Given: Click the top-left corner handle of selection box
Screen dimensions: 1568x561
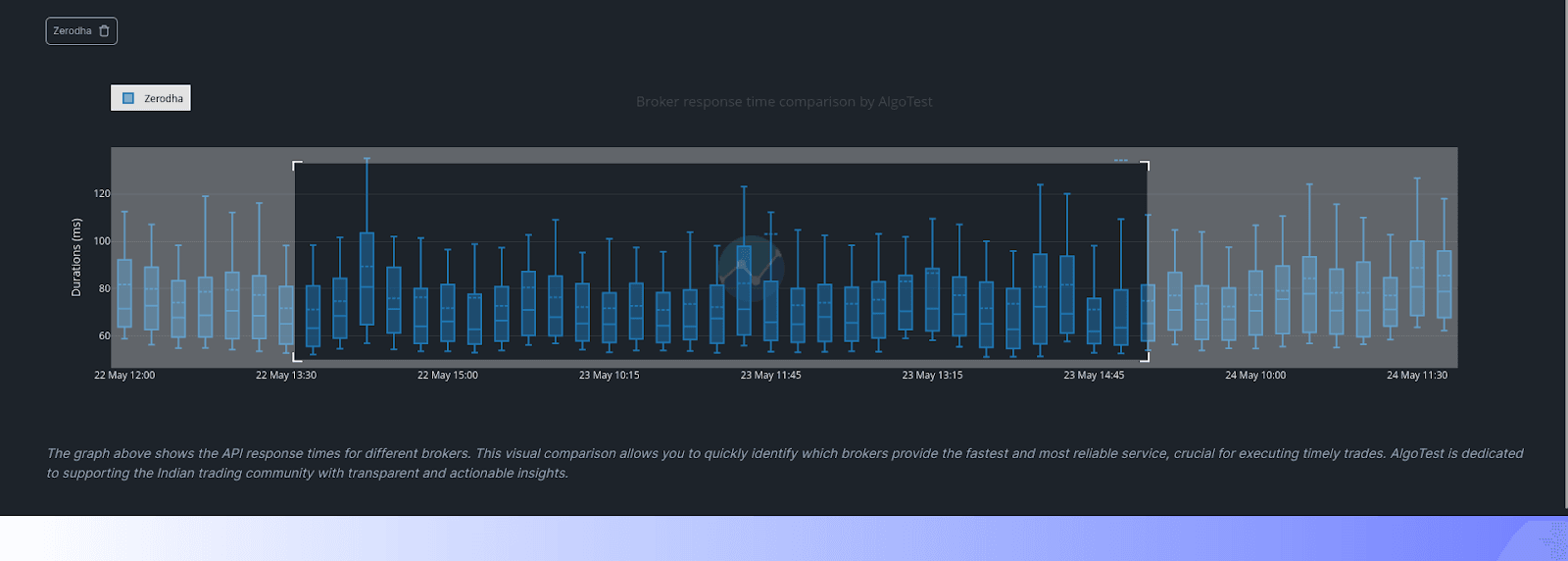Looking at the screenshot, I should tap(296, 165).
